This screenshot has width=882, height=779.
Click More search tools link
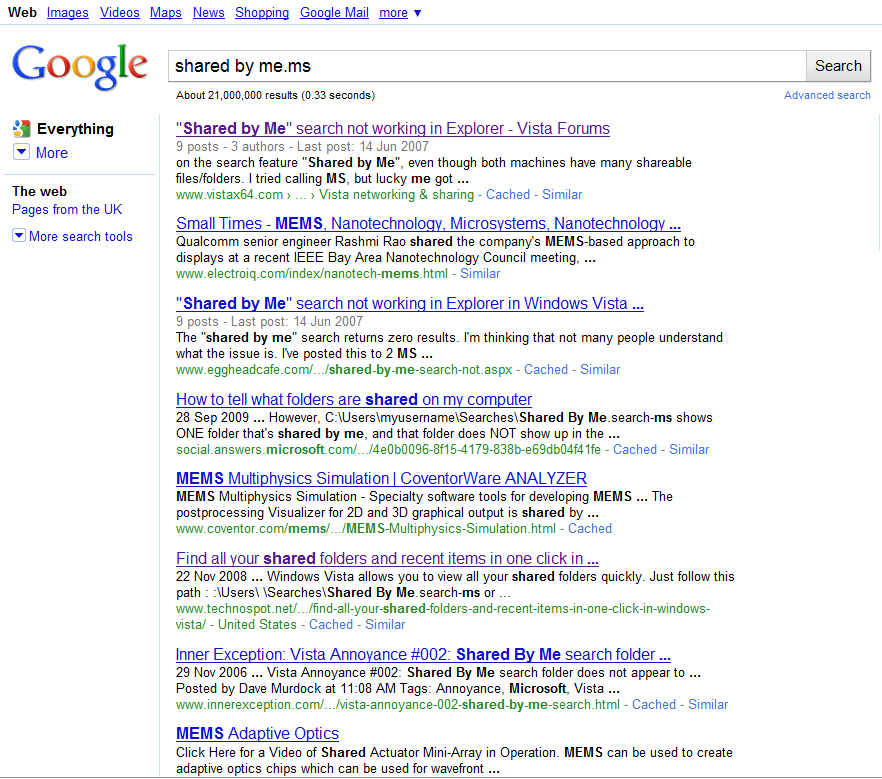tap(80, 236)
